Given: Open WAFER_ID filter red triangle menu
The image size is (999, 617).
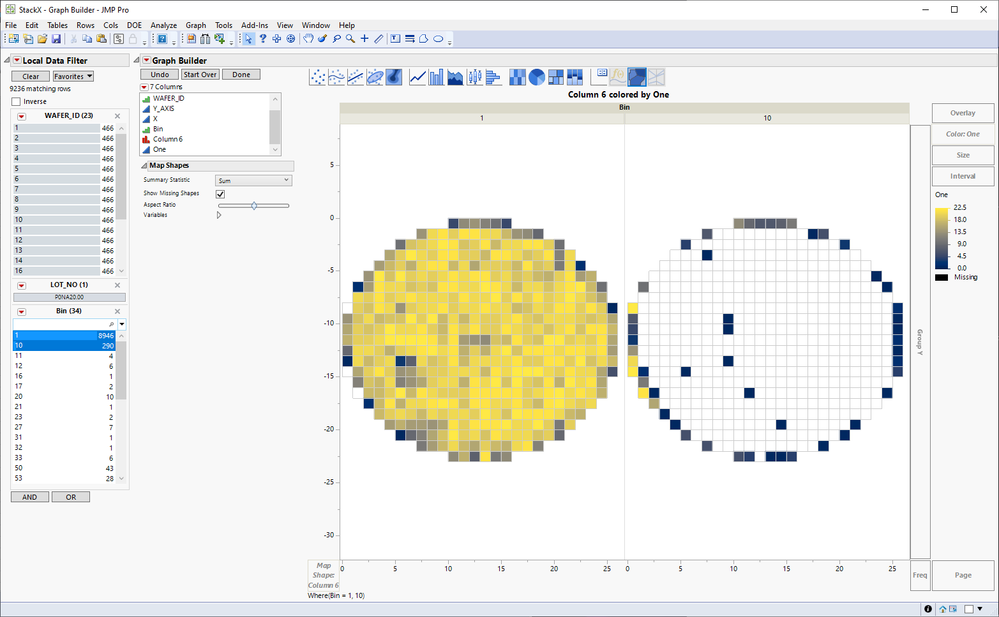Looking at the screenshot, I should pos(21,116).
